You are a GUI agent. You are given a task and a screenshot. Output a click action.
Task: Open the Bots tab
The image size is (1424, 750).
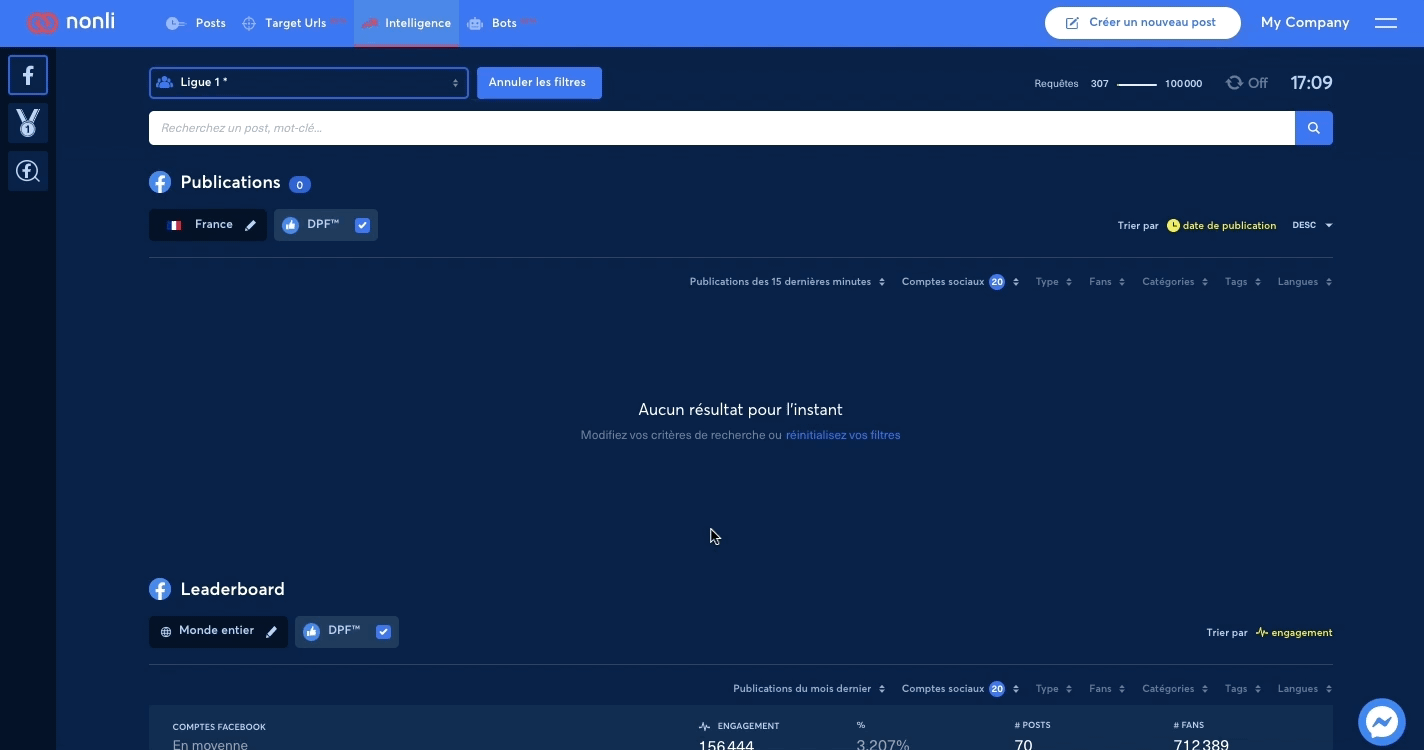500,23
